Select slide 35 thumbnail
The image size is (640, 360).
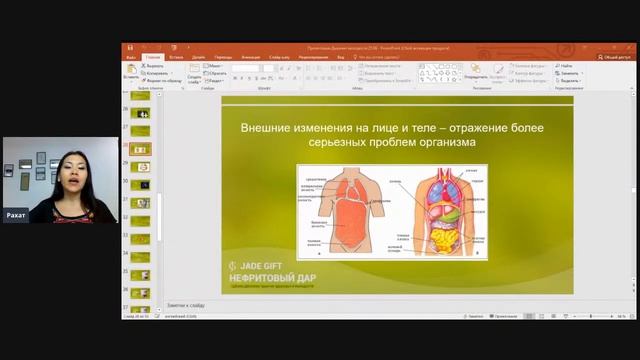[x=140, y=275]
